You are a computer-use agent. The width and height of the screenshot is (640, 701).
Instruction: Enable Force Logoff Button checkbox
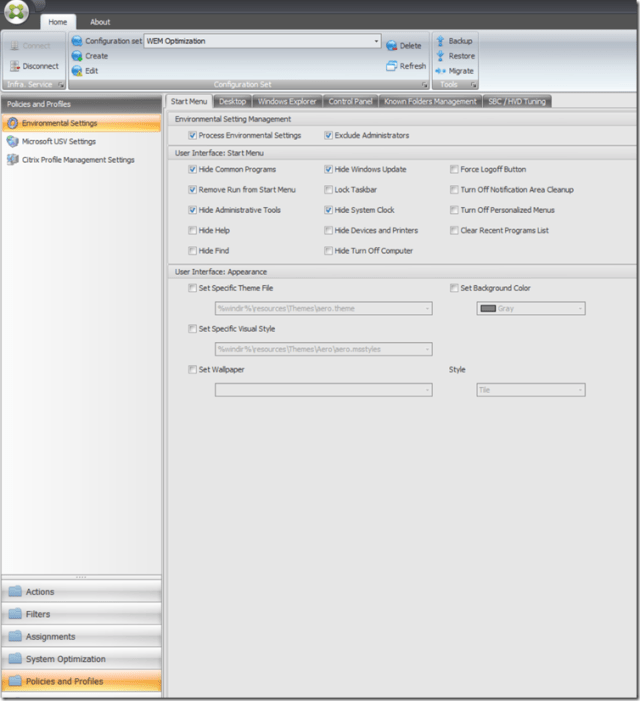point(454,169)
